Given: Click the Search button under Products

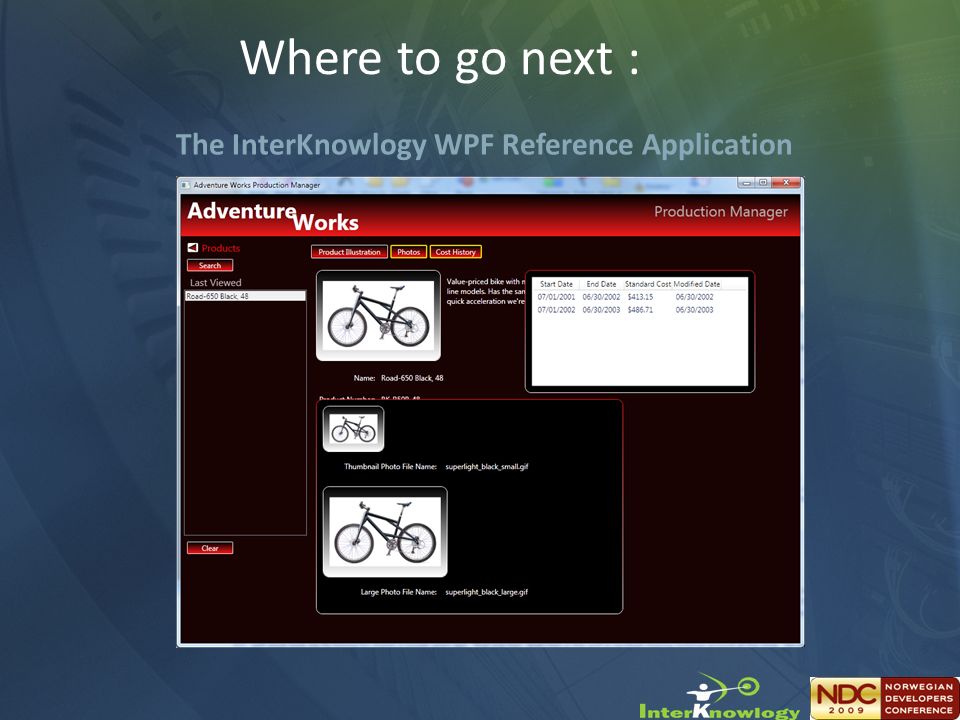Looking at the screenshot, I should [x=210, y=265].
